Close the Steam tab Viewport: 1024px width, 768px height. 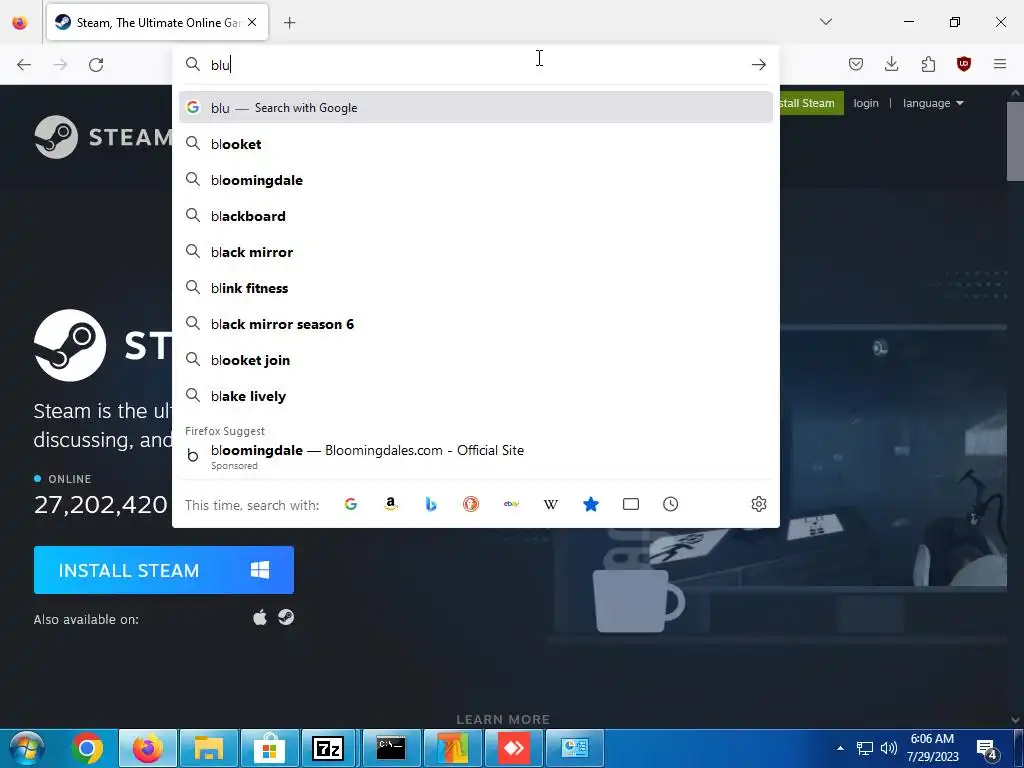(x=252, y=22)
